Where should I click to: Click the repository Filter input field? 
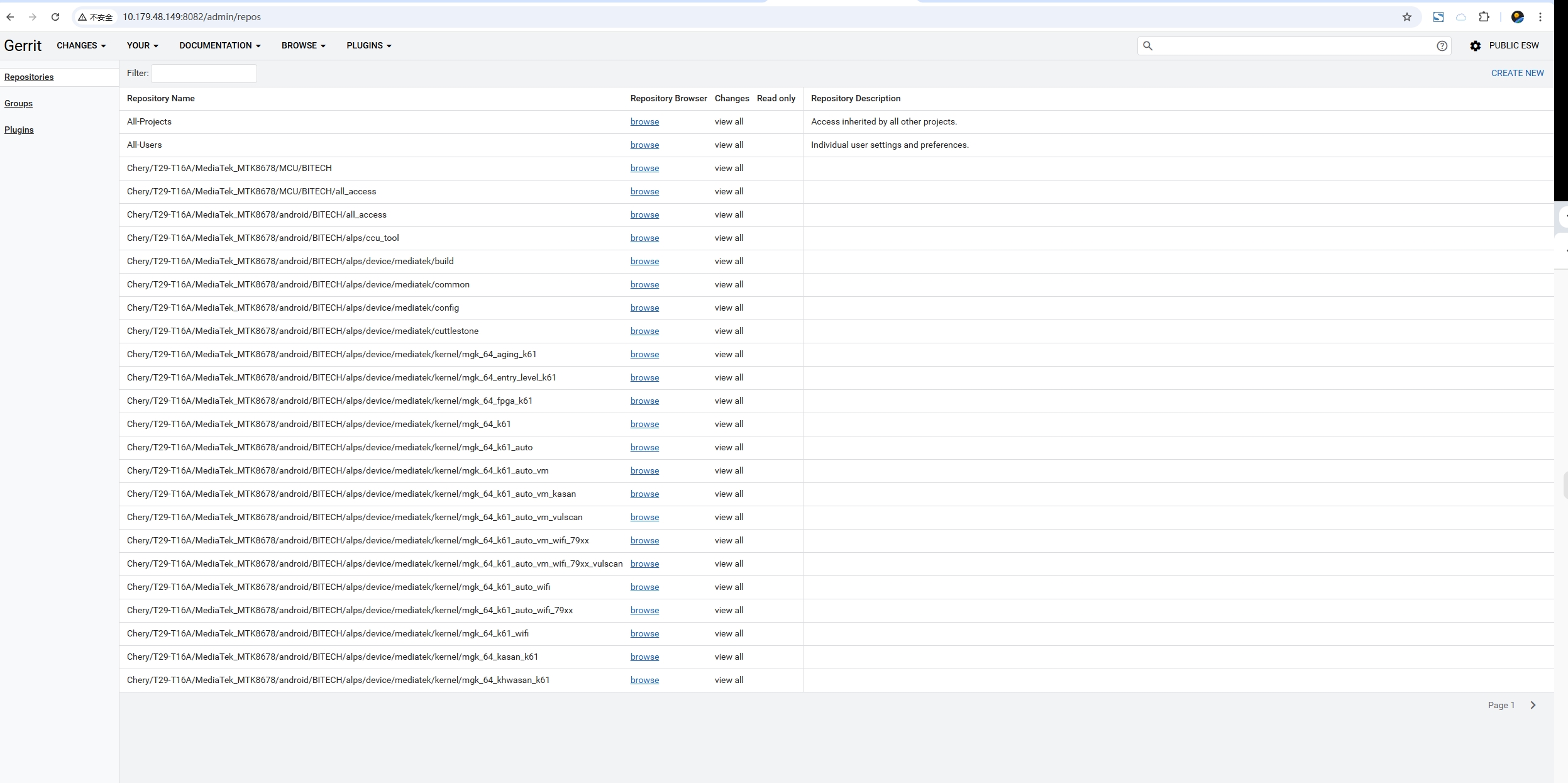click(x=204, y=74)
